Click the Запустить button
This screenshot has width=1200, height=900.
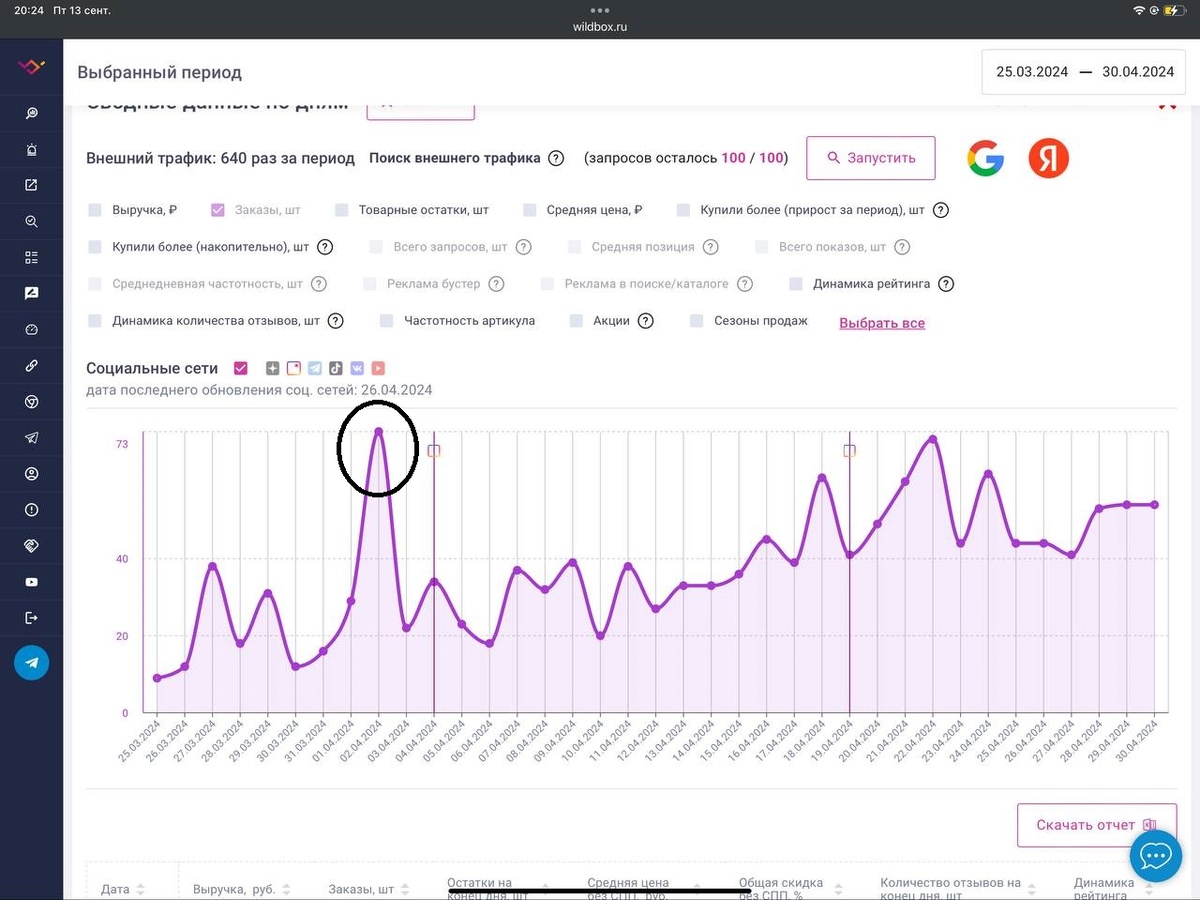871,158
